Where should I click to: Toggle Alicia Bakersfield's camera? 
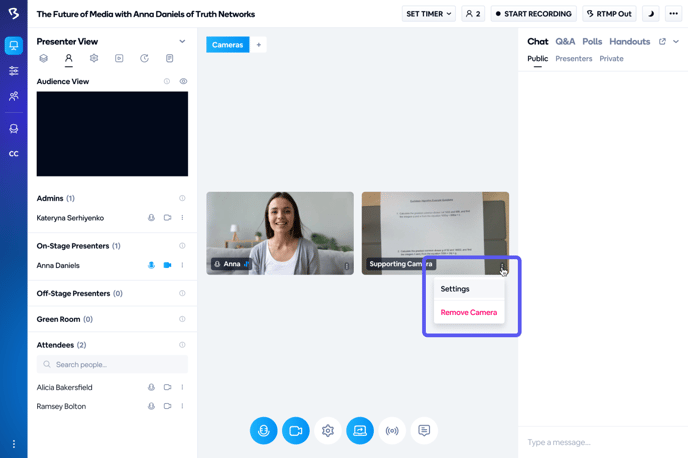[x=167, y=387]
